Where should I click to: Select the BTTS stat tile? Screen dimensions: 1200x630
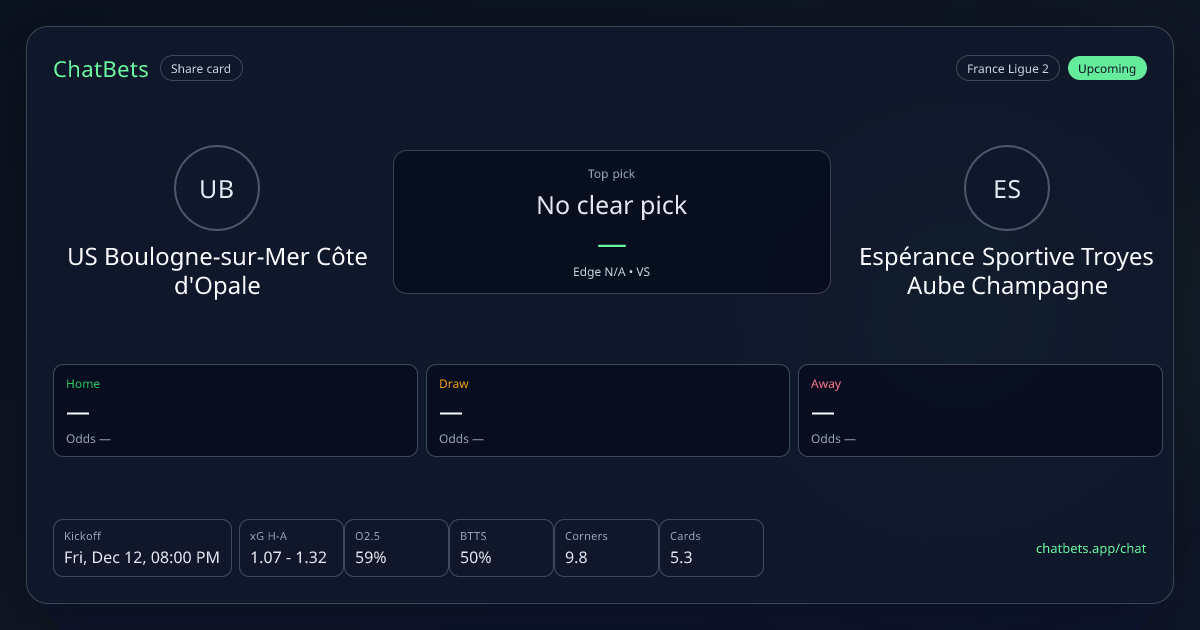pyautogui.click(x=501, y=548)
